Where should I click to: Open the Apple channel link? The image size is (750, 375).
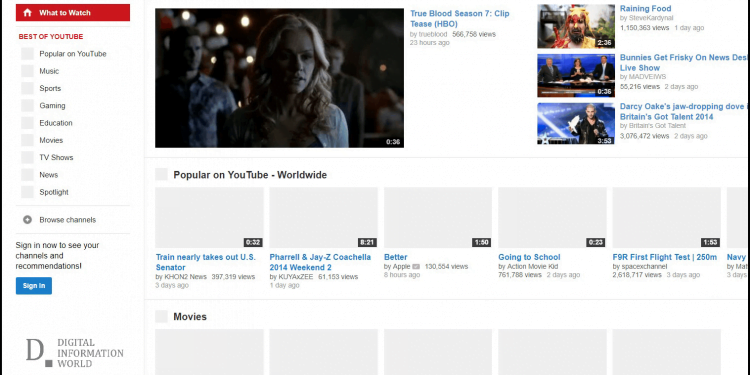click(401, 266)
